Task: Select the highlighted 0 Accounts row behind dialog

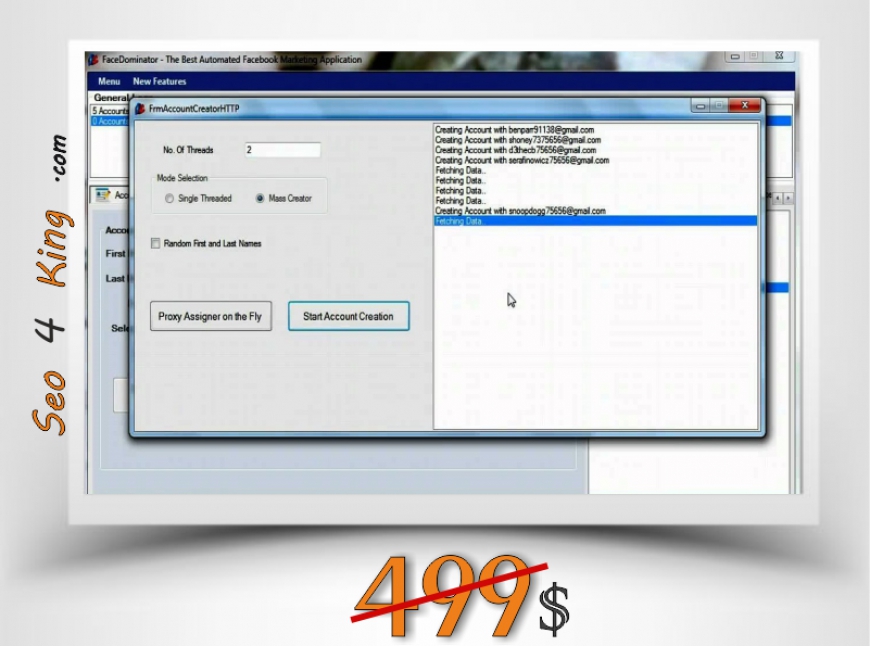Action: click(x=110, y=121)
